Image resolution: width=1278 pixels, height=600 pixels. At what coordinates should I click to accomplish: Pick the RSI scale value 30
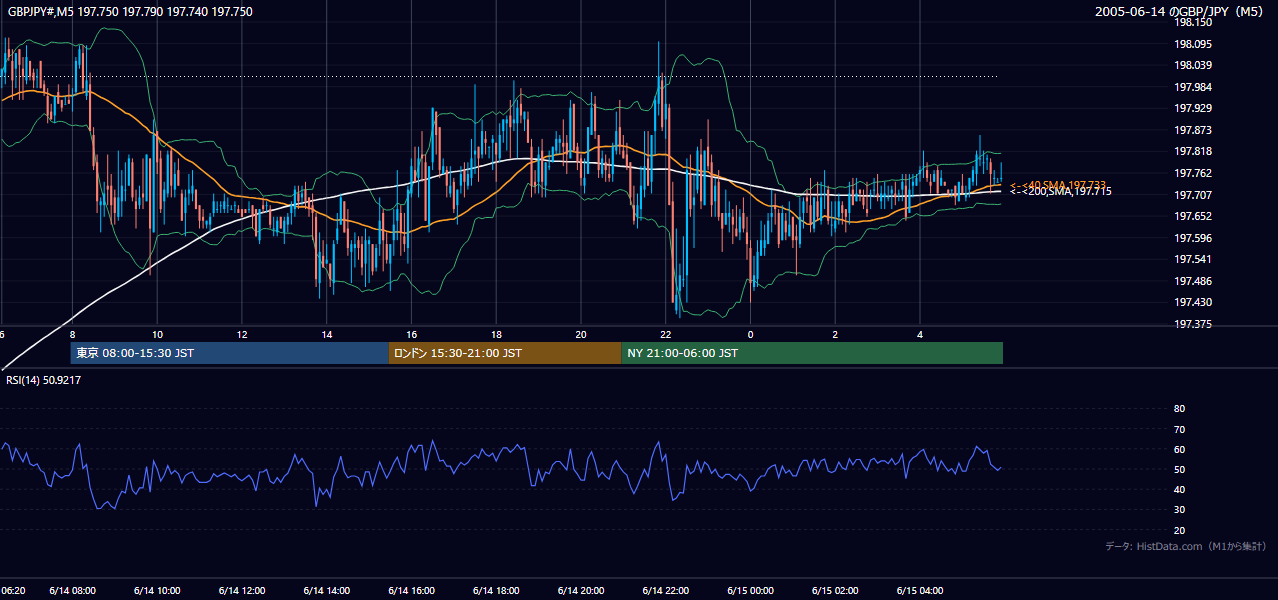pos(1179,510)
